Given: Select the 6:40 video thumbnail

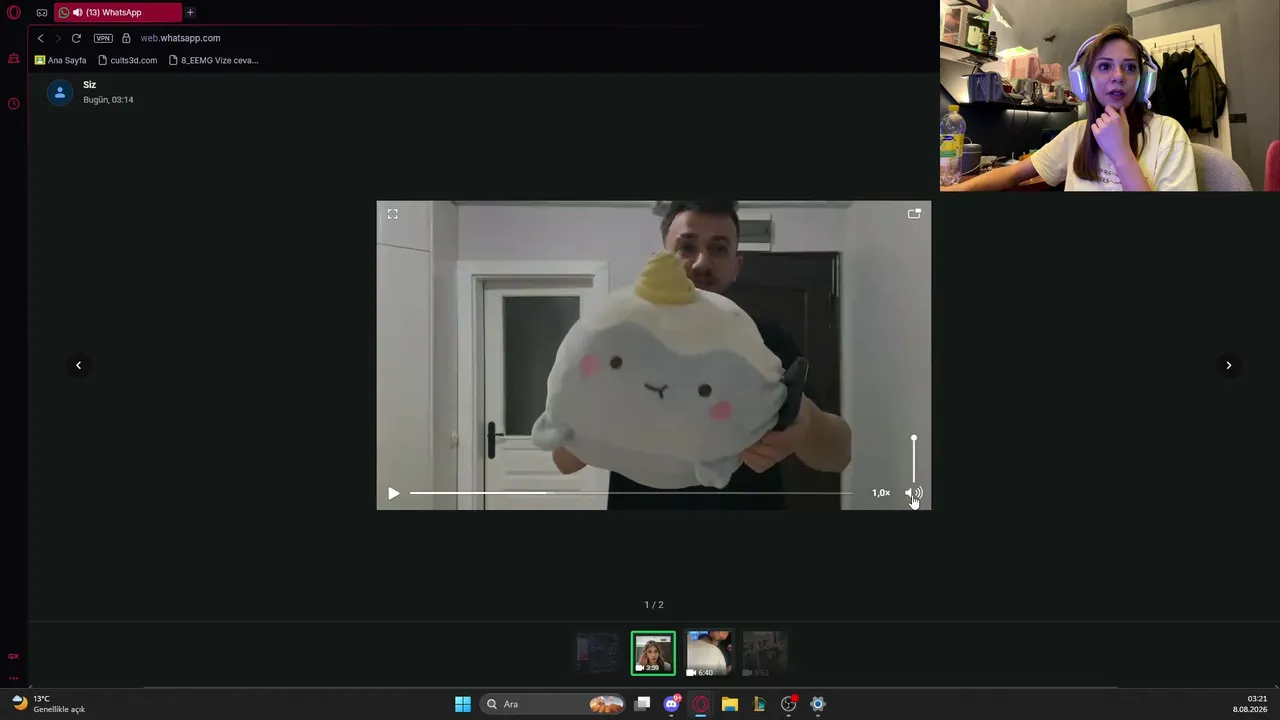Looking at the screenshot, I should click(x=709, y=653).
